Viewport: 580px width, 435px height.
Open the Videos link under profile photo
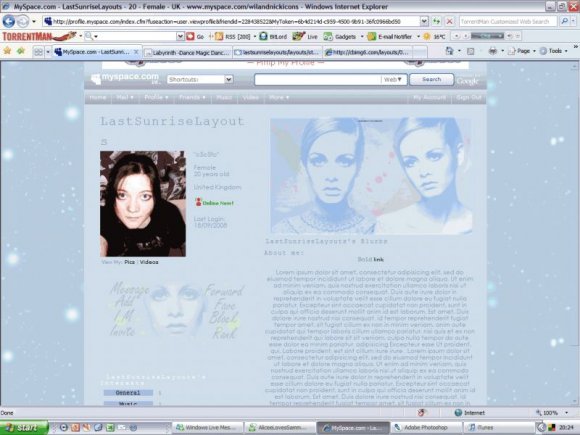point(149,262)
